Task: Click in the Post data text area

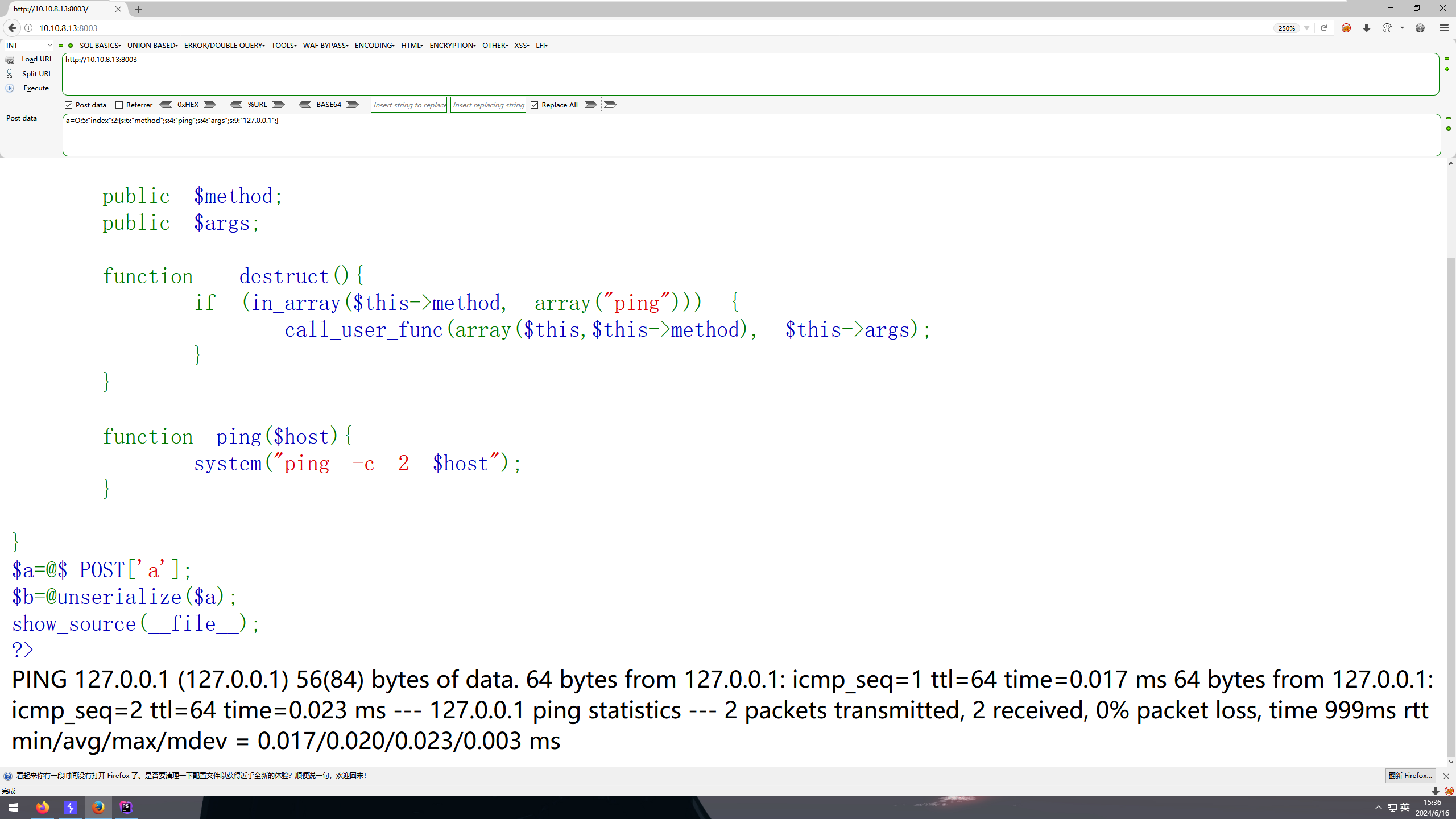Action: [x=751, y=135]
